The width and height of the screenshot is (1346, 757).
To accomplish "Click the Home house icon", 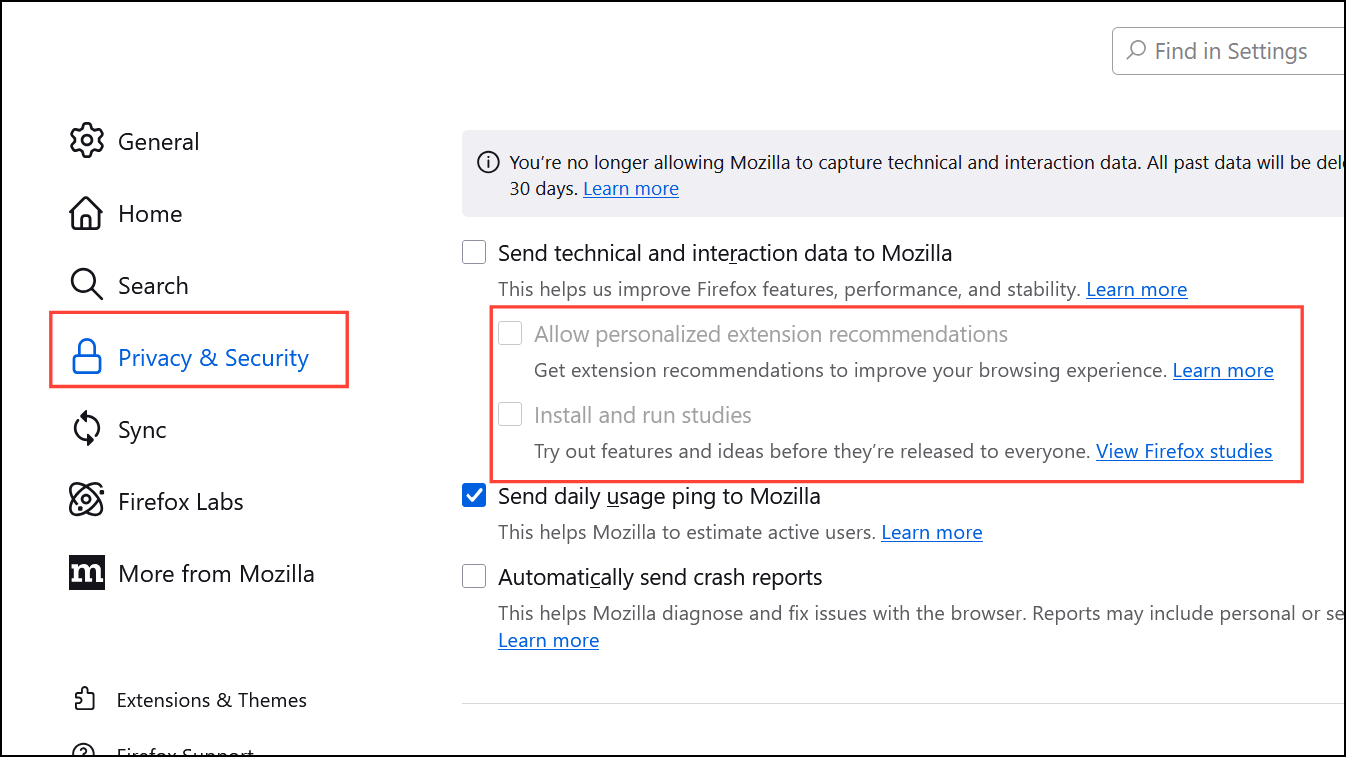I will pos(87,213).
